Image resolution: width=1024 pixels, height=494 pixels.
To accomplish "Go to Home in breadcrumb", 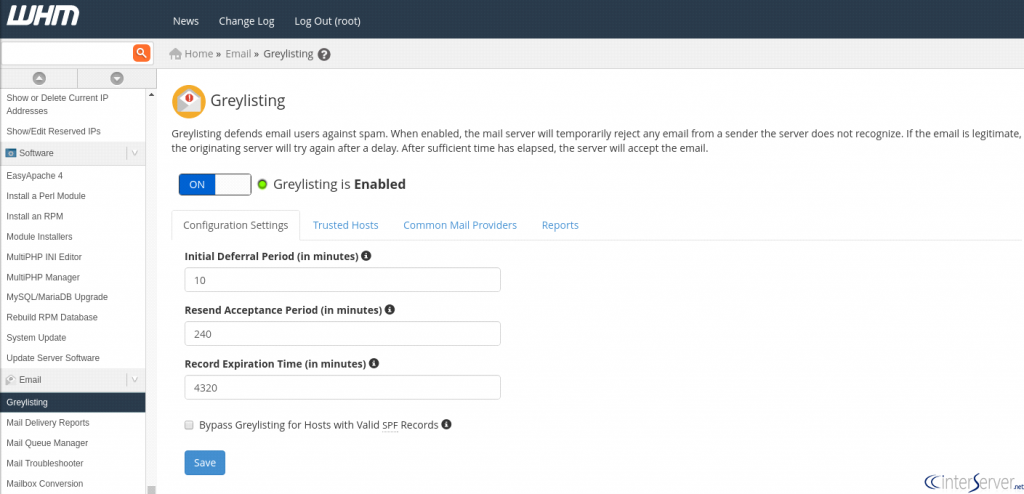I will 199,54.
